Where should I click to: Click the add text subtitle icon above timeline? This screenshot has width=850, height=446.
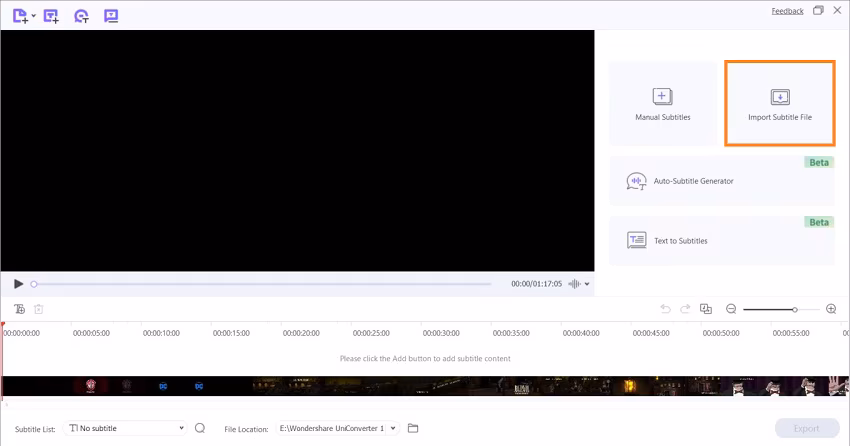point(20,309)
